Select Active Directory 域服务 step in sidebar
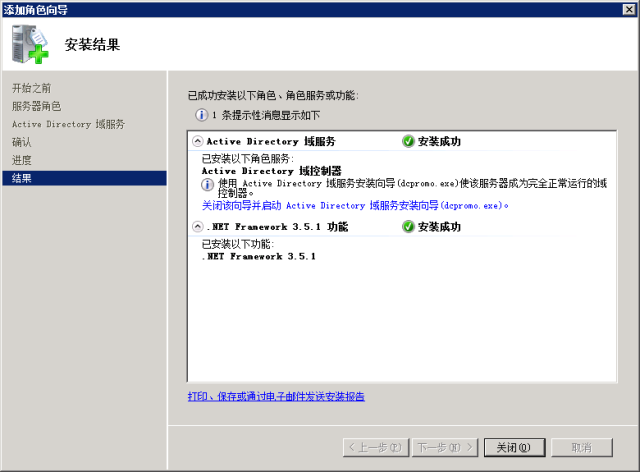Image resolution: width=640 pixels, height=472 pixels. click(68, 124)
